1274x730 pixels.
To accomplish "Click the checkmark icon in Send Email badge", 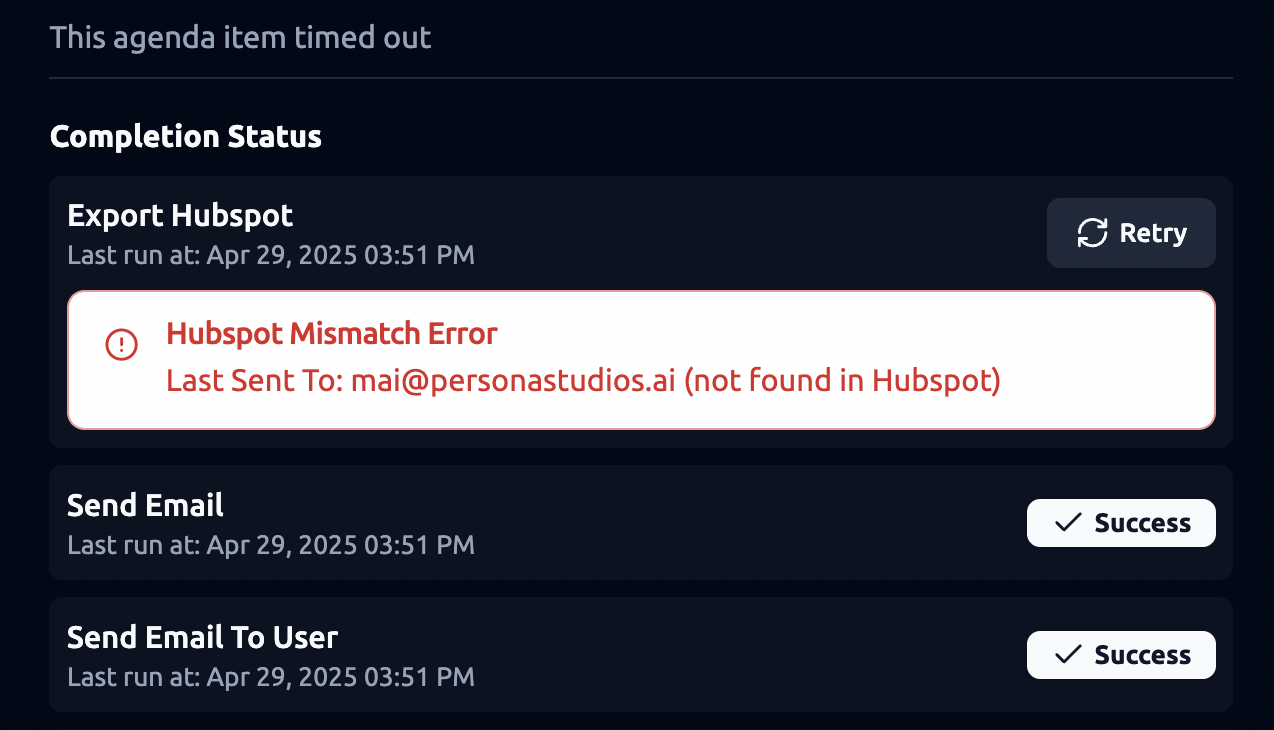I will click(x=1069, y=523).
